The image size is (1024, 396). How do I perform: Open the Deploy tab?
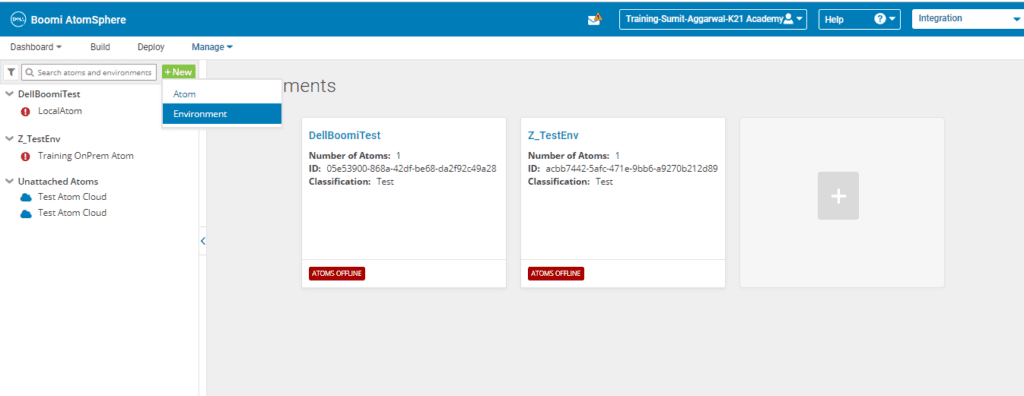tap(151, 47)
